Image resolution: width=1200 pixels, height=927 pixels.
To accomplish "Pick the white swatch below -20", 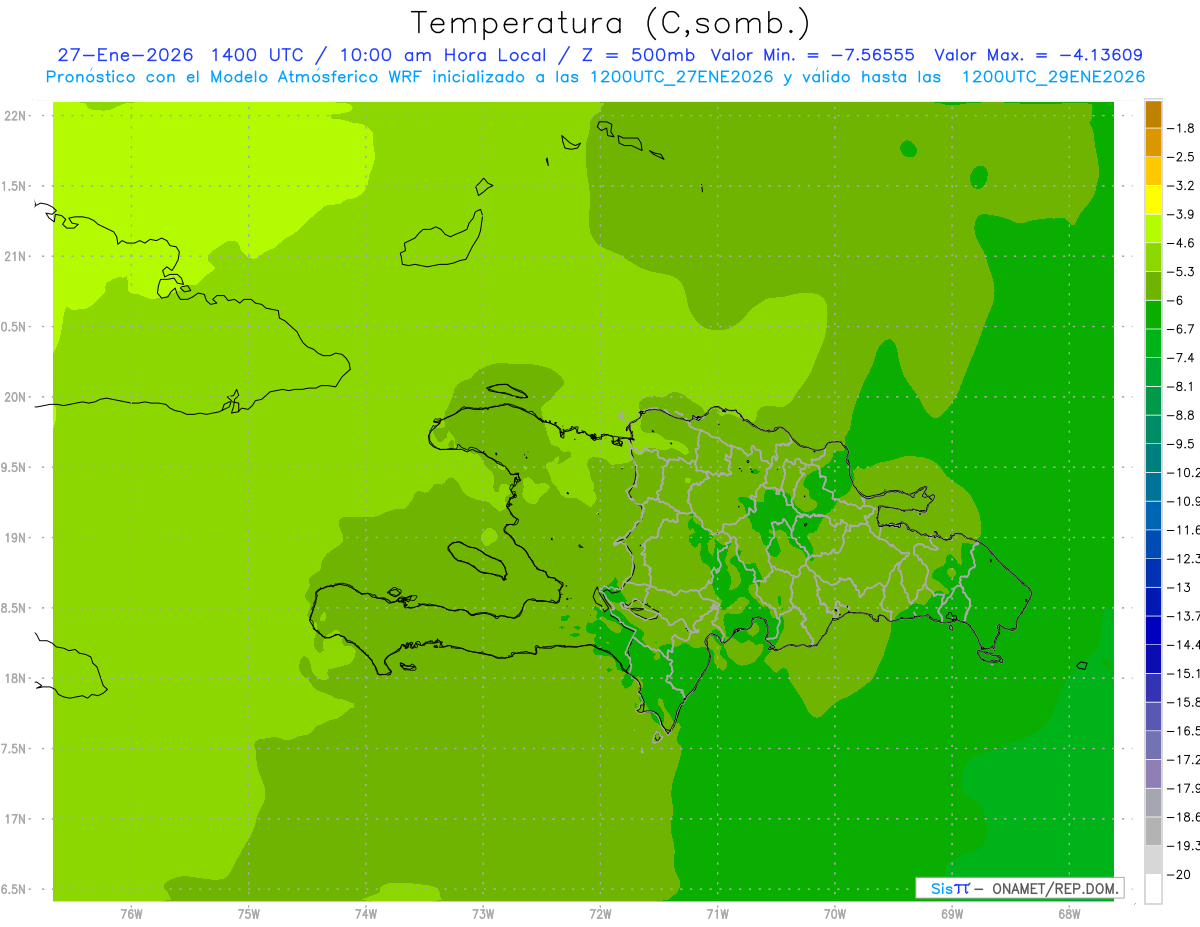I will tap(1153, 888).
